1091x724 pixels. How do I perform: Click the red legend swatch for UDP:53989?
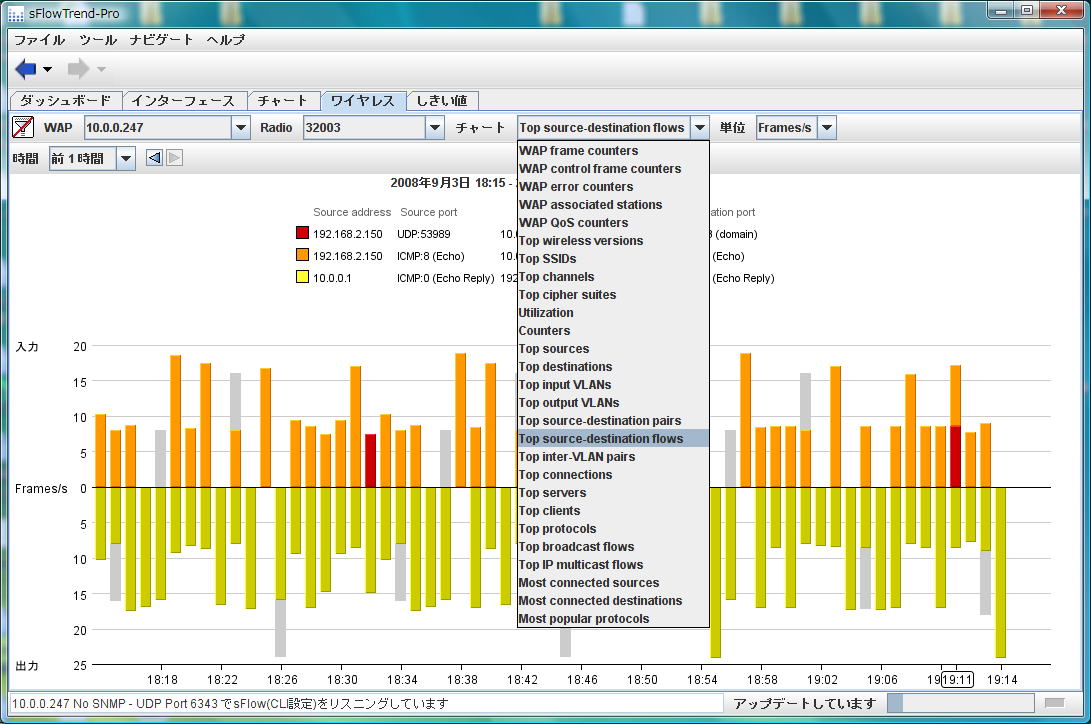coord(302,234)
